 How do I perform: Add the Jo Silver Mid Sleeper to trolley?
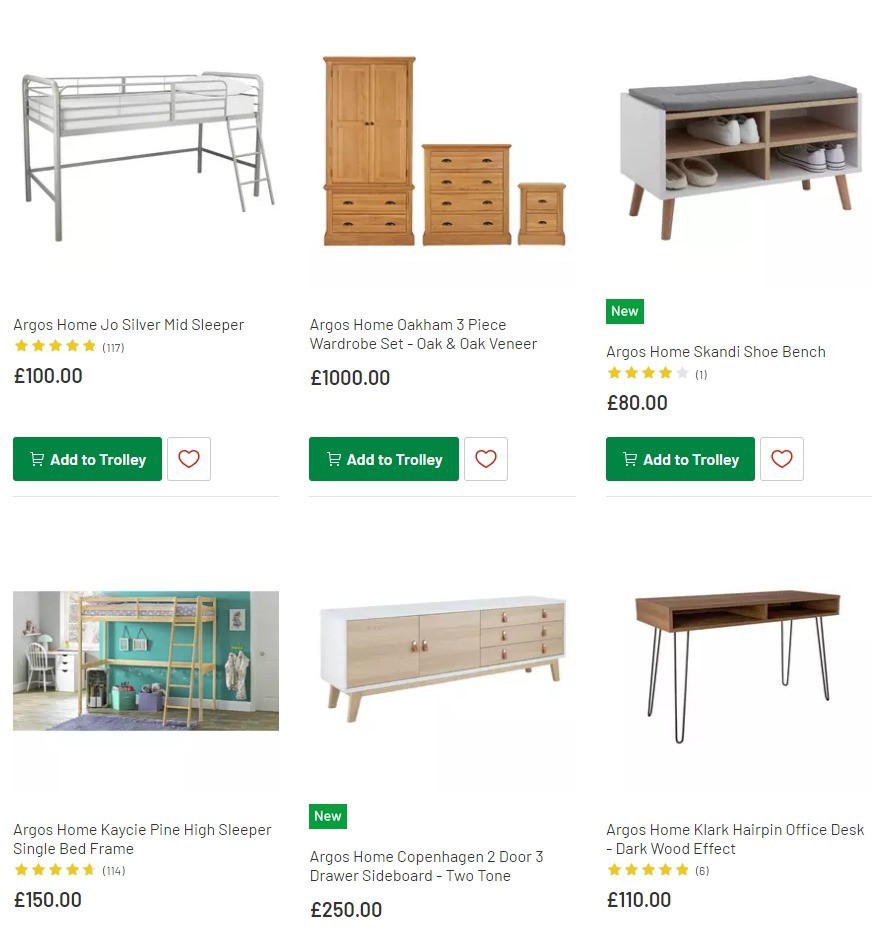pyautogui.click(x=87, y=459)
